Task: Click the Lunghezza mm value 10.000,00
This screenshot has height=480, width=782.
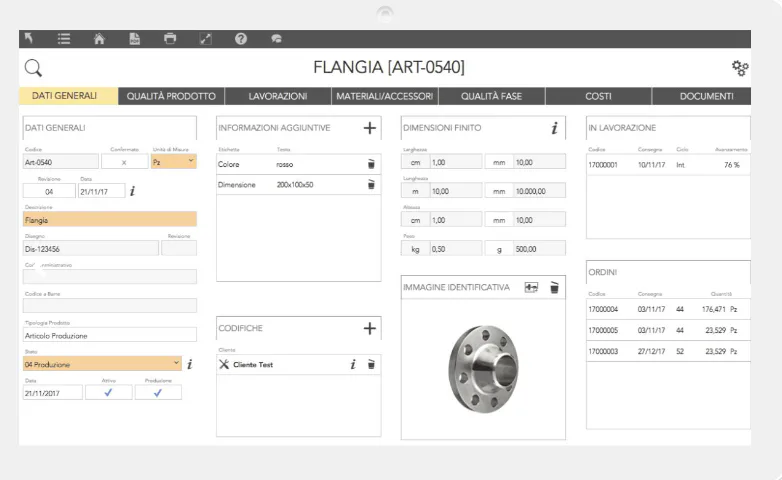Action: tap(540, 191)
